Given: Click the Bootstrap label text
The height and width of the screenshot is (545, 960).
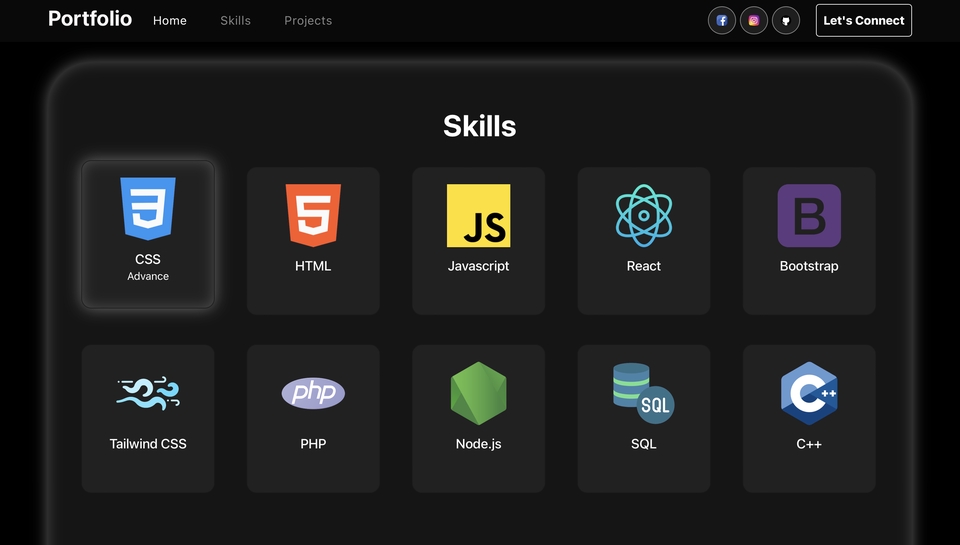Looking at the screenshot, I should pyautogui.click(x=809, y=266).
